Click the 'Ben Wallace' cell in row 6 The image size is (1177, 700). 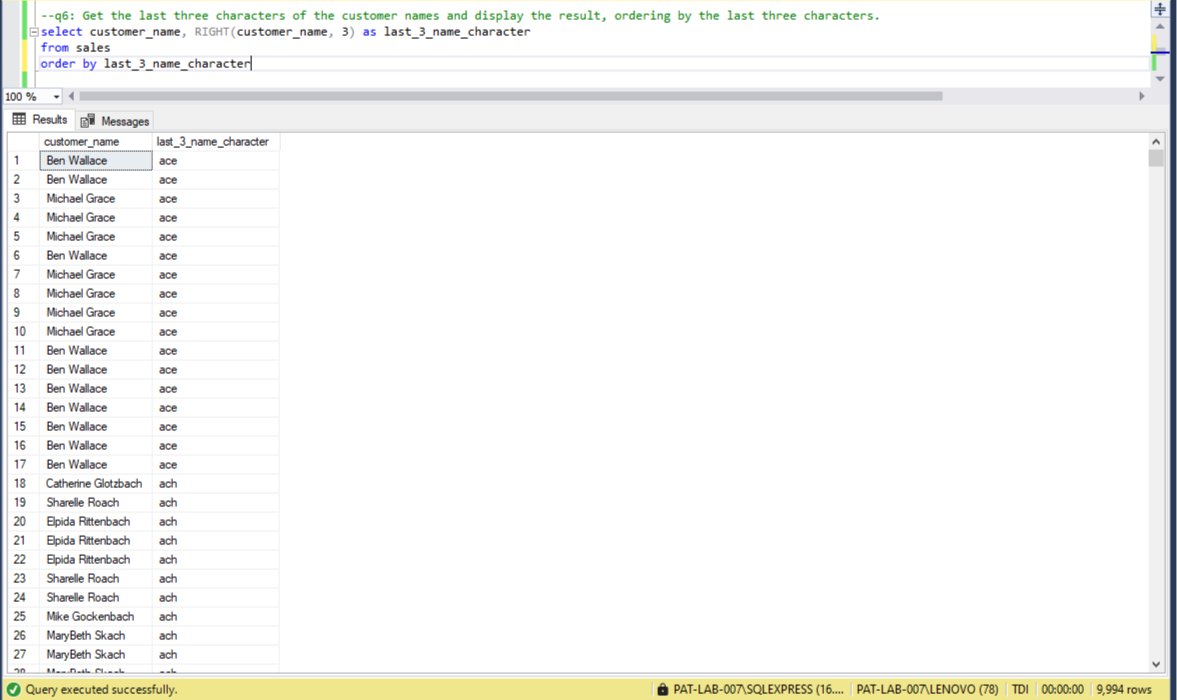point(95,256)
